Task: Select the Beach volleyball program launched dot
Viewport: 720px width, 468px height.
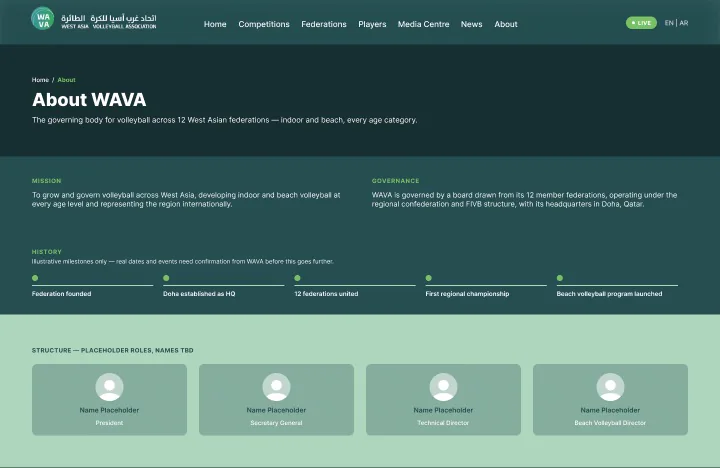Action: (x=560, y=278)
